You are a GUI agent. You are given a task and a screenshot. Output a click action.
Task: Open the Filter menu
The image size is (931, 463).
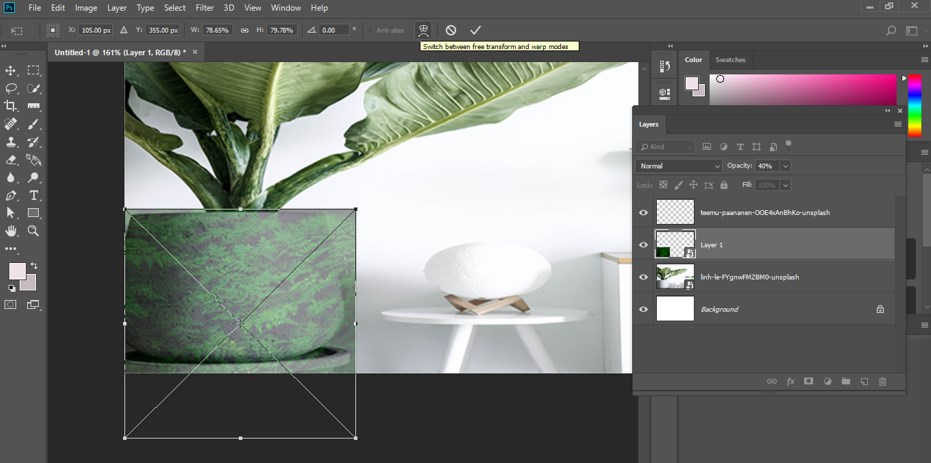point(205,8)
